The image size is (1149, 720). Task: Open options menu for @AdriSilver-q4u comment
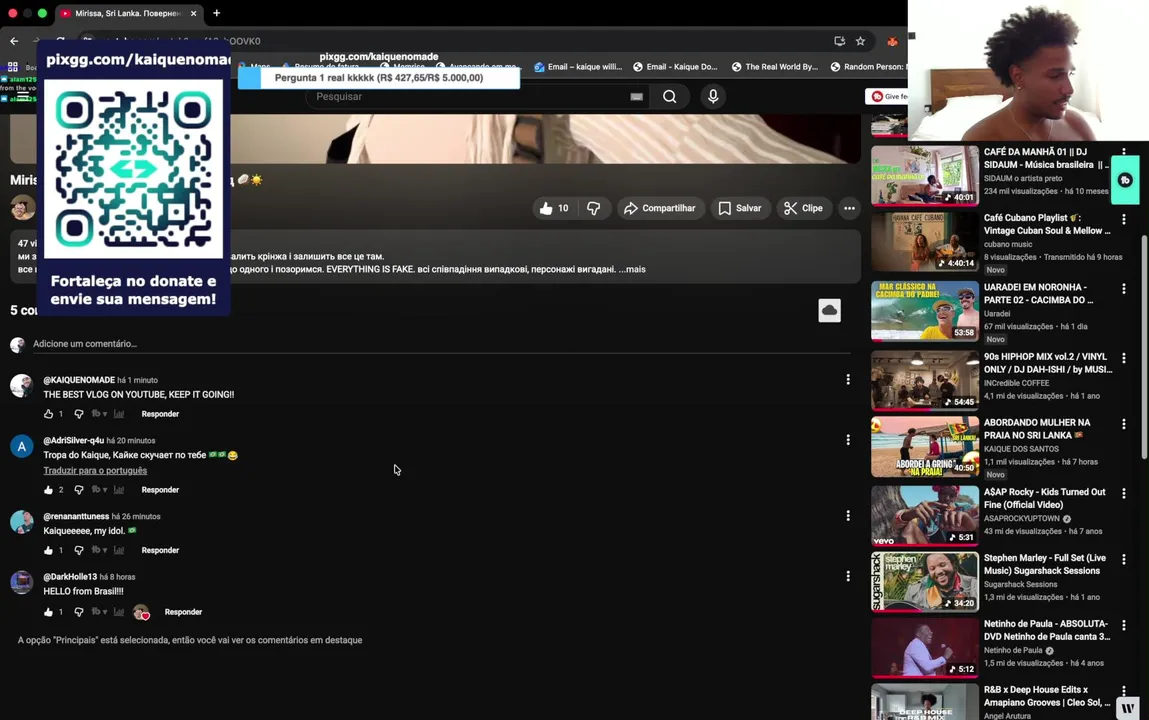tap(848, 439)
